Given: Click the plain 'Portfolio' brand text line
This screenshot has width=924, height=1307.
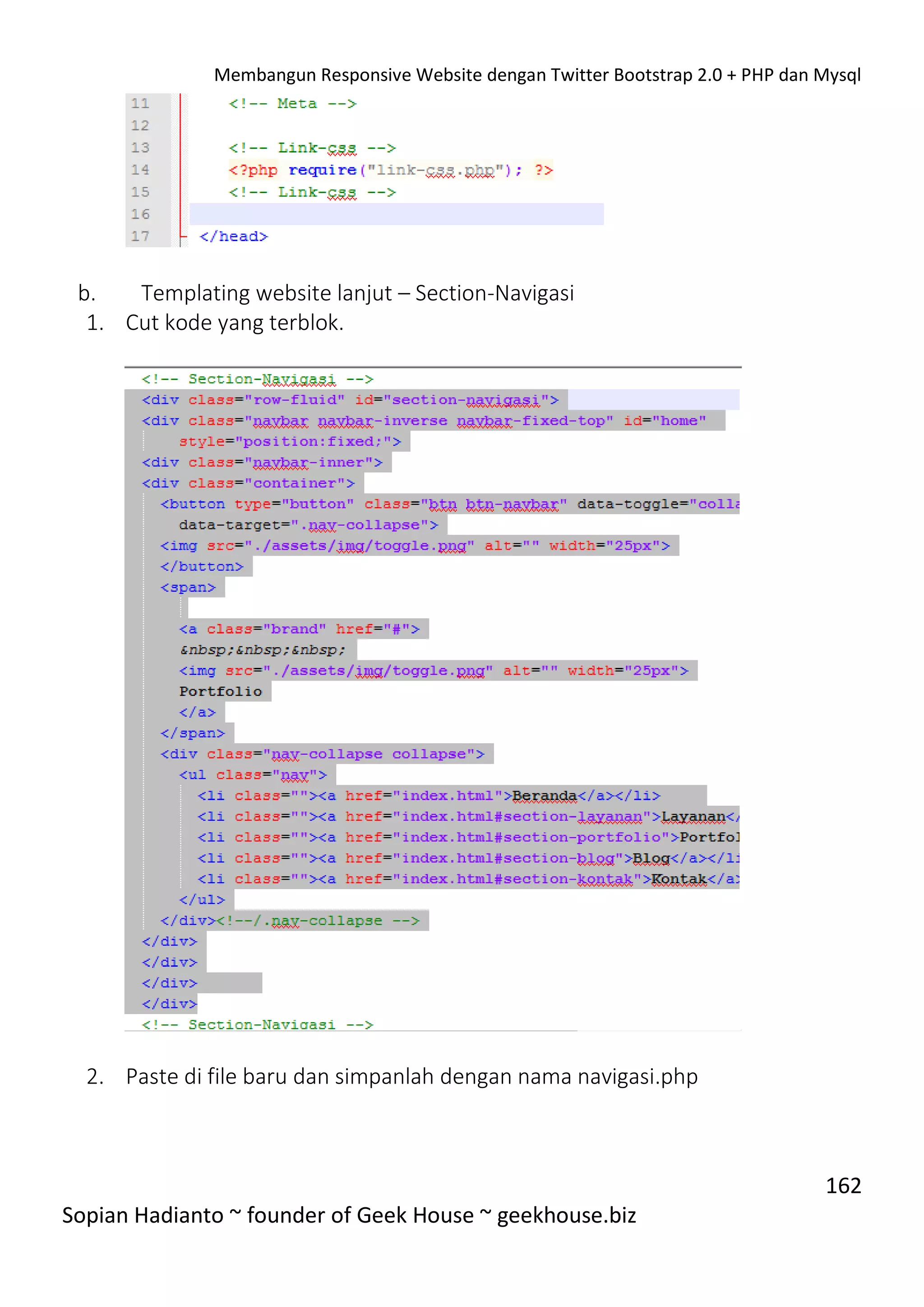Looking at the screenshot, I should tap(221, 692).
